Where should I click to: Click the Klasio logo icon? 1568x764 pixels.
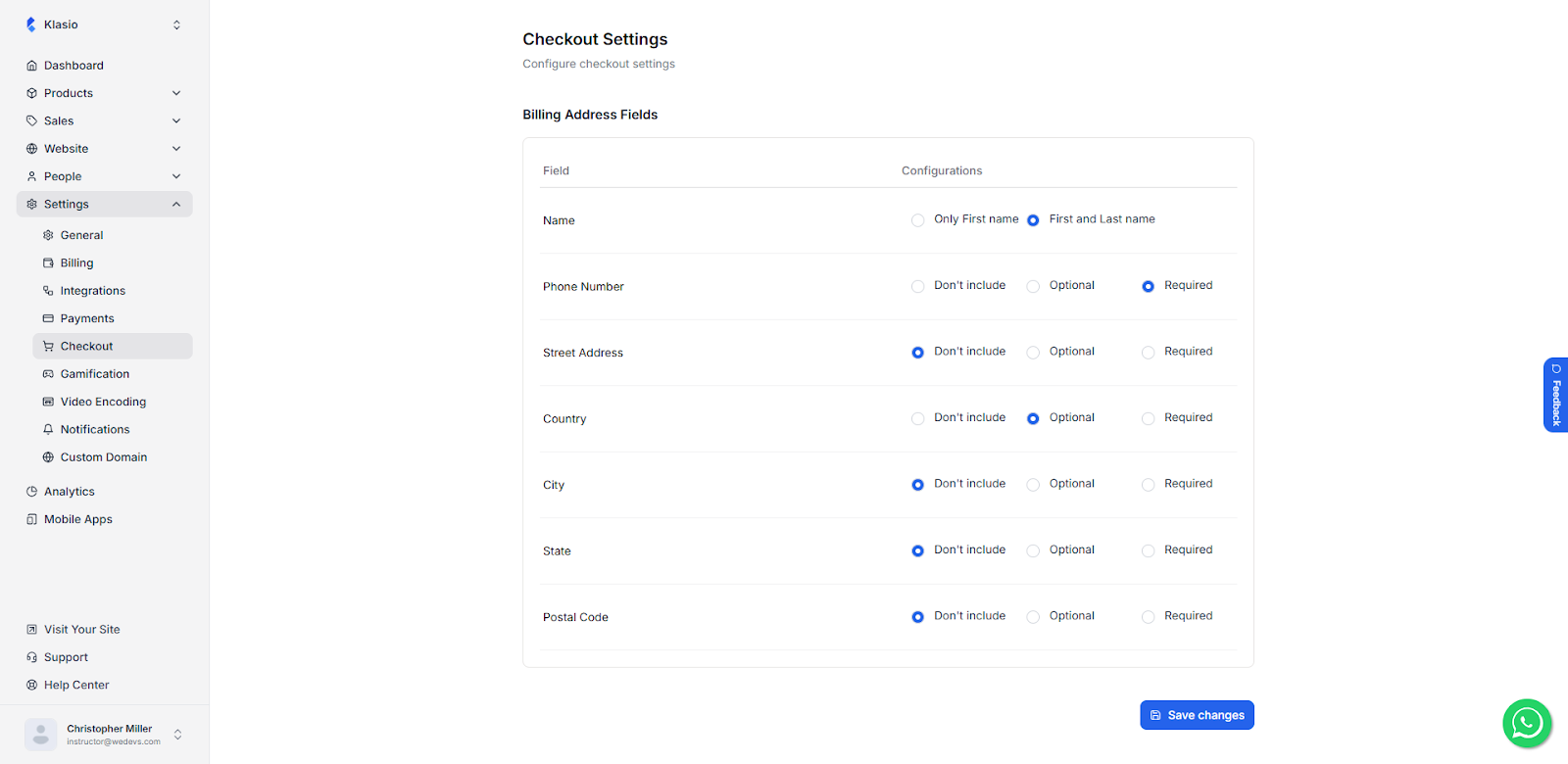tap(31, 24)
